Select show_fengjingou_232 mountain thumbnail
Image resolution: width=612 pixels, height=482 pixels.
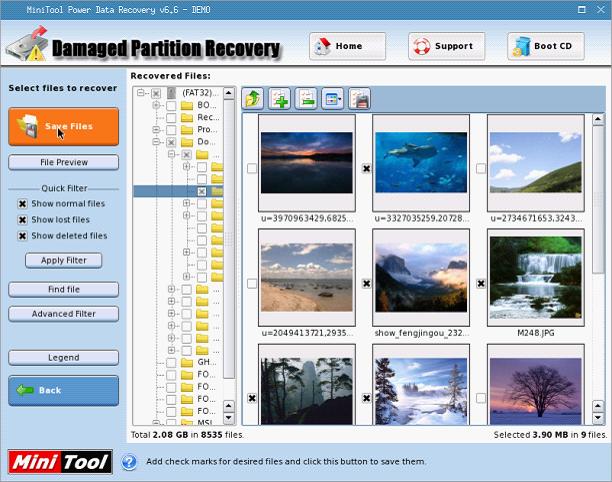[421, 277]
